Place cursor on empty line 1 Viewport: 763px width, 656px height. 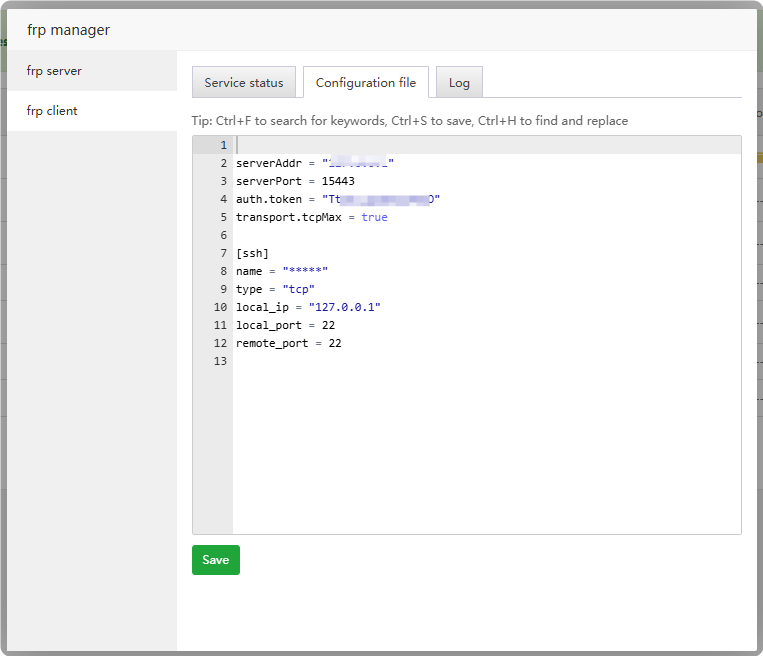[x=400, y=145]
